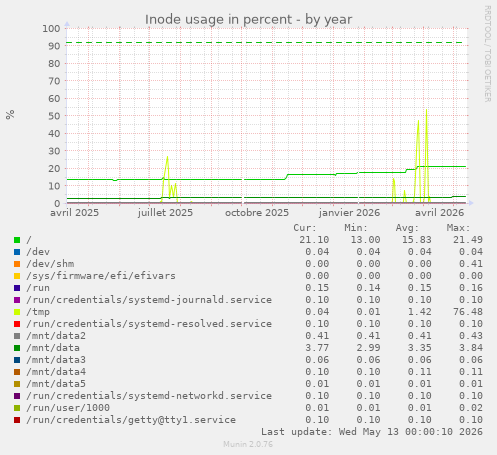Image resolution: width=497 pixels, height=455 pixels.
Task: Click the 'avril 2025' x-axis label
Action: [x=75, y=213]
